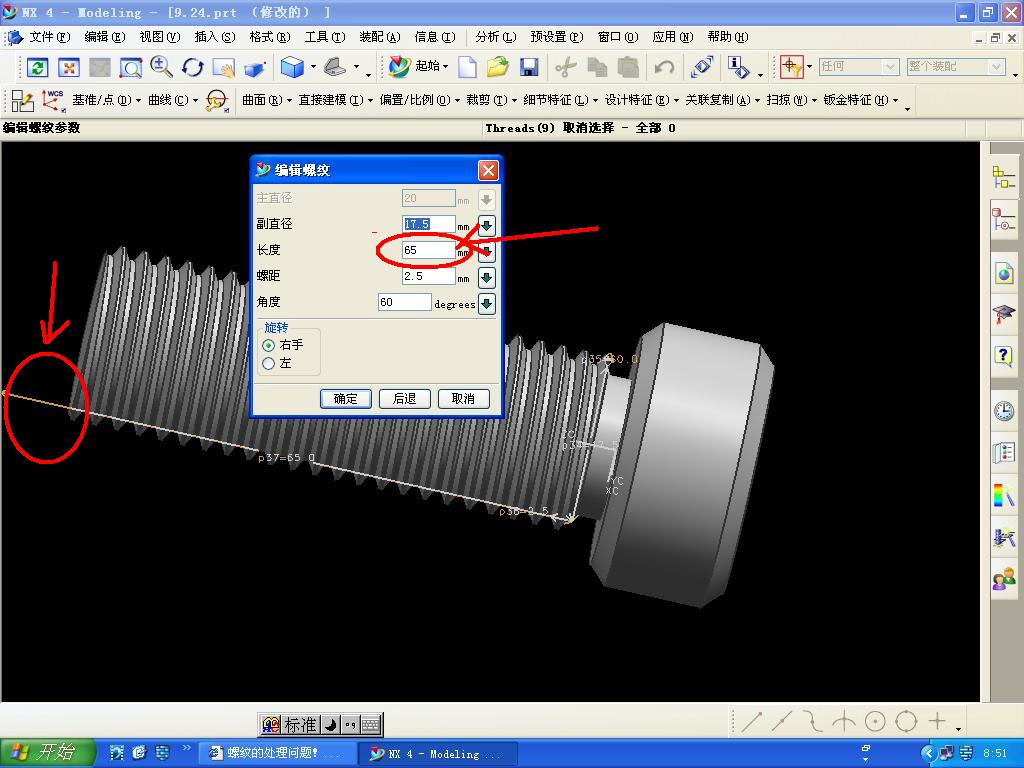Open the 分析 menu
The height and width of the screenshot is (768, 1024).
click(x=496, y=37)
